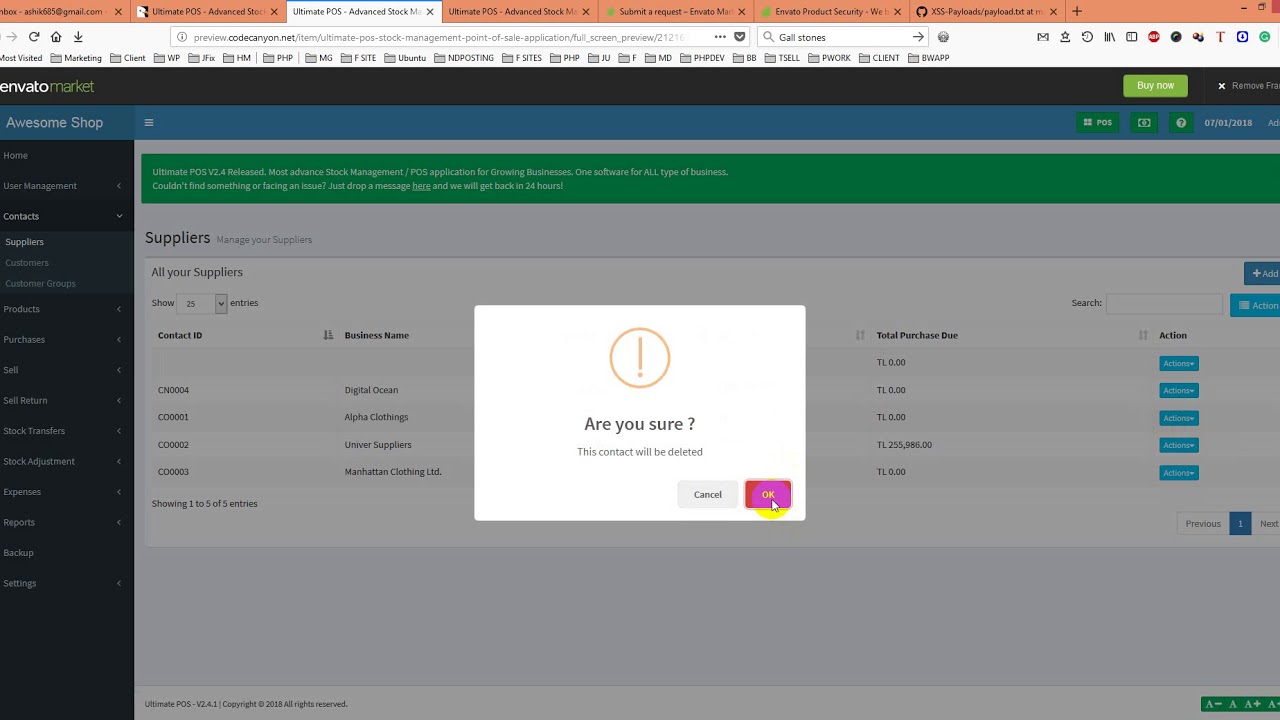Expand the User Management sidebar menu
This screenshot has height=720, width=1280.
coord(66,186)
